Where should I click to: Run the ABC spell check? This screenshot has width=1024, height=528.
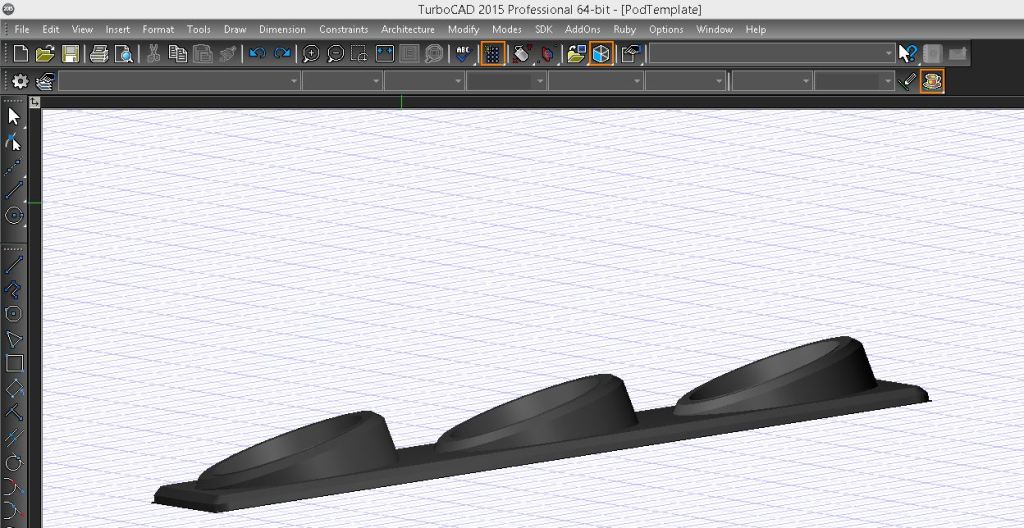[464, 54]
